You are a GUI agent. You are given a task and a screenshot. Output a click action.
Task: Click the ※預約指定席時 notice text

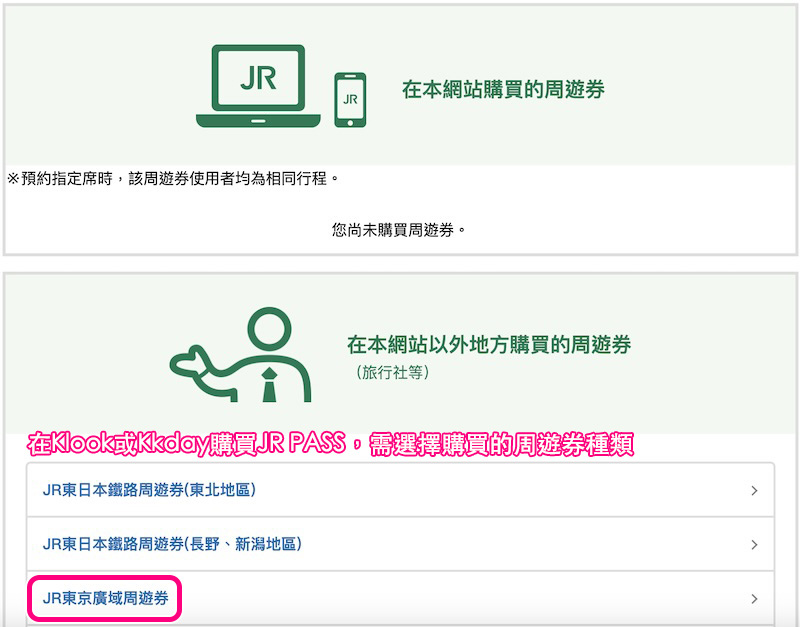click(172, 179)
